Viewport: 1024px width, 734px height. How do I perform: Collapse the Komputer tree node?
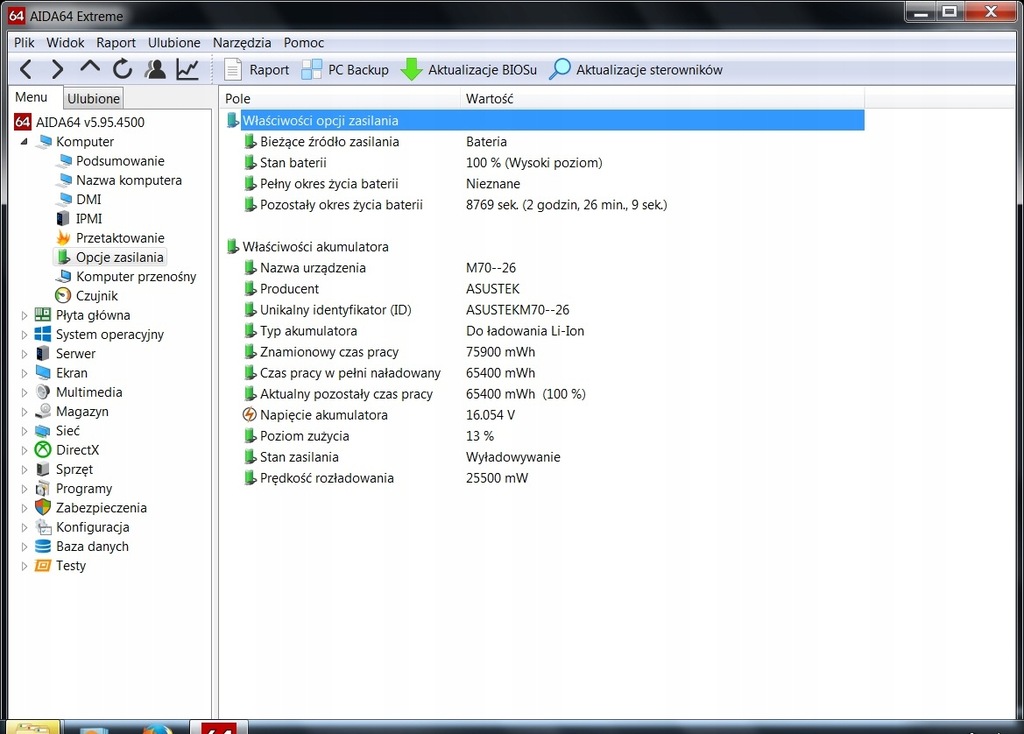24,142
